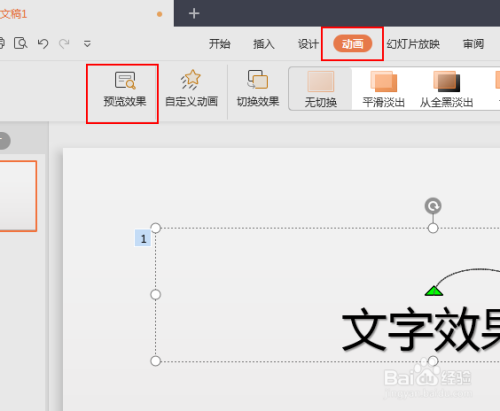
Task: Click the undo arrow icon
Action: tap(43, 44)
